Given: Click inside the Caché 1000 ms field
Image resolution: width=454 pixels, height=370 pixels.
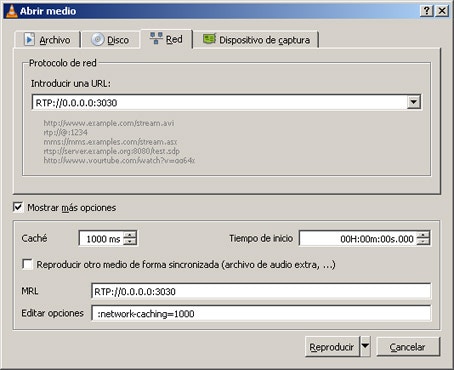Looking at the screenshot, I should 101,239.
